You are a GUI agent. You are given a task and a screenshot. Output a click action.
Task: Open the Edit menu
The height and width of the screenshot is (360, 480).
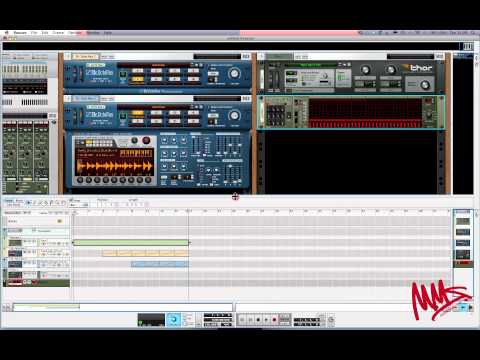(x=45, y=33)
